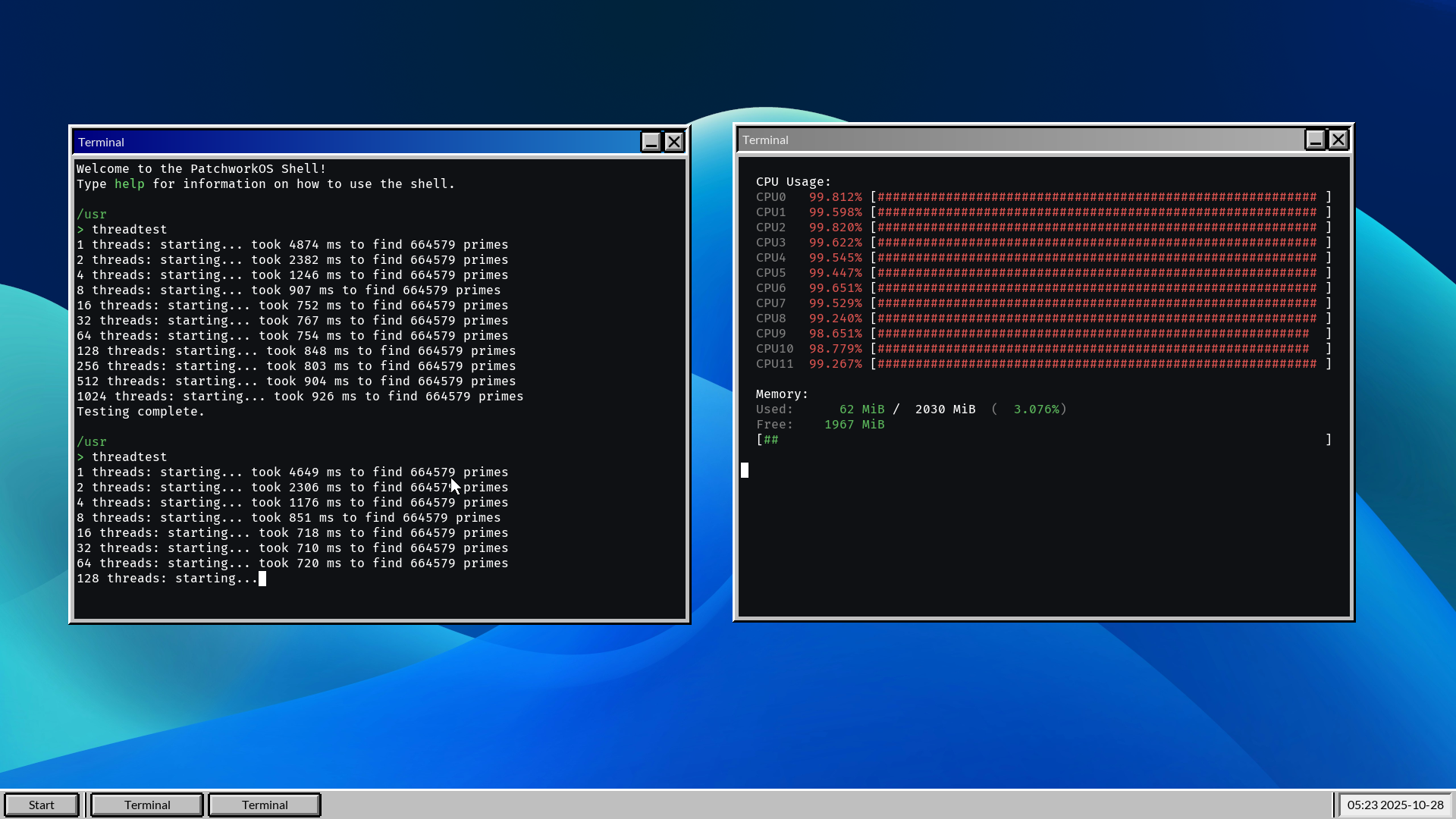
Task: Switch to first Terminal taskbar button
Action: pyautogui.click(x=147, y=805)
